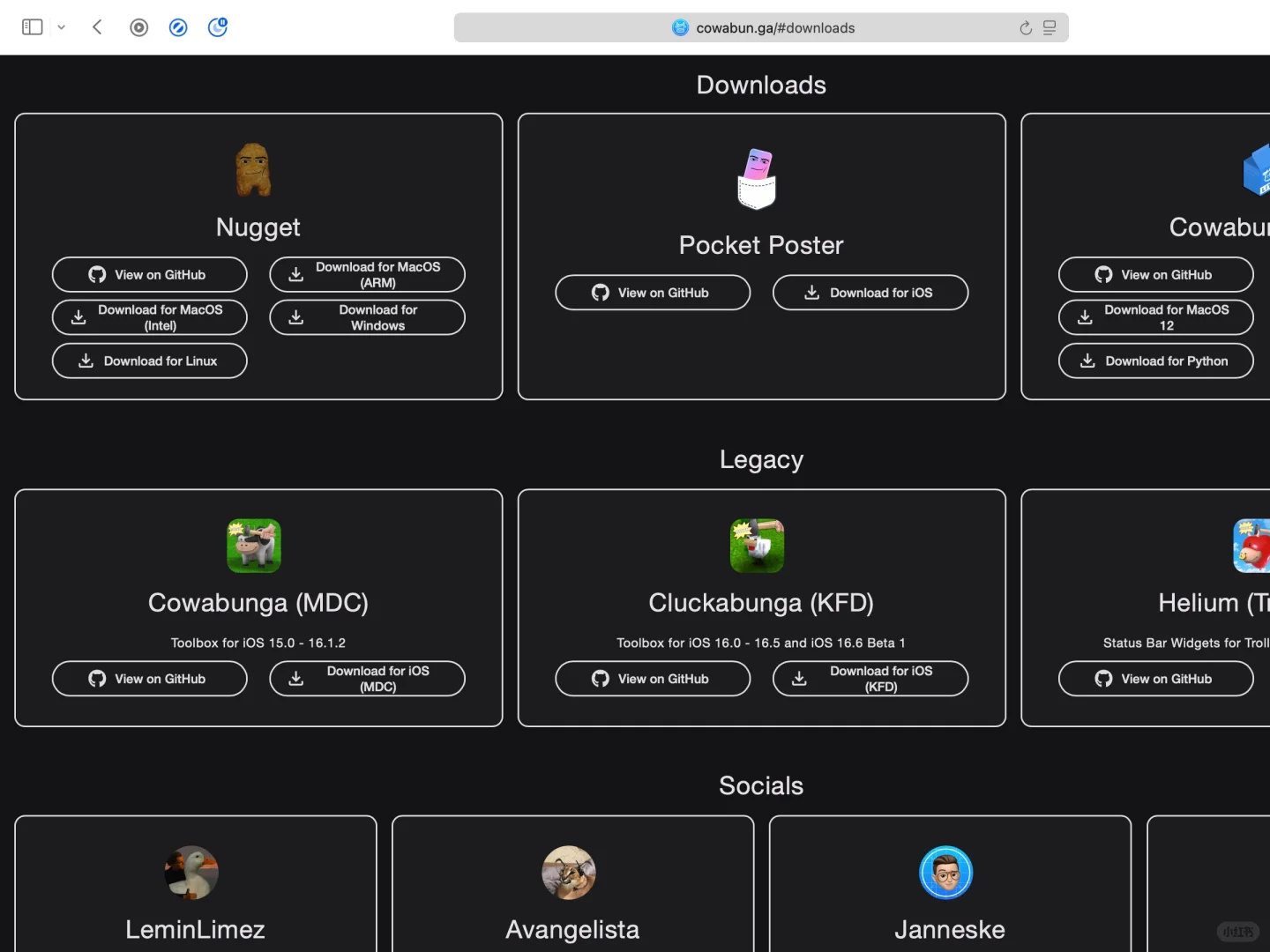The width and height of the screenshot is (1270, 952).
Task: Click Janneske's memoji avatar
Action: 946,873
